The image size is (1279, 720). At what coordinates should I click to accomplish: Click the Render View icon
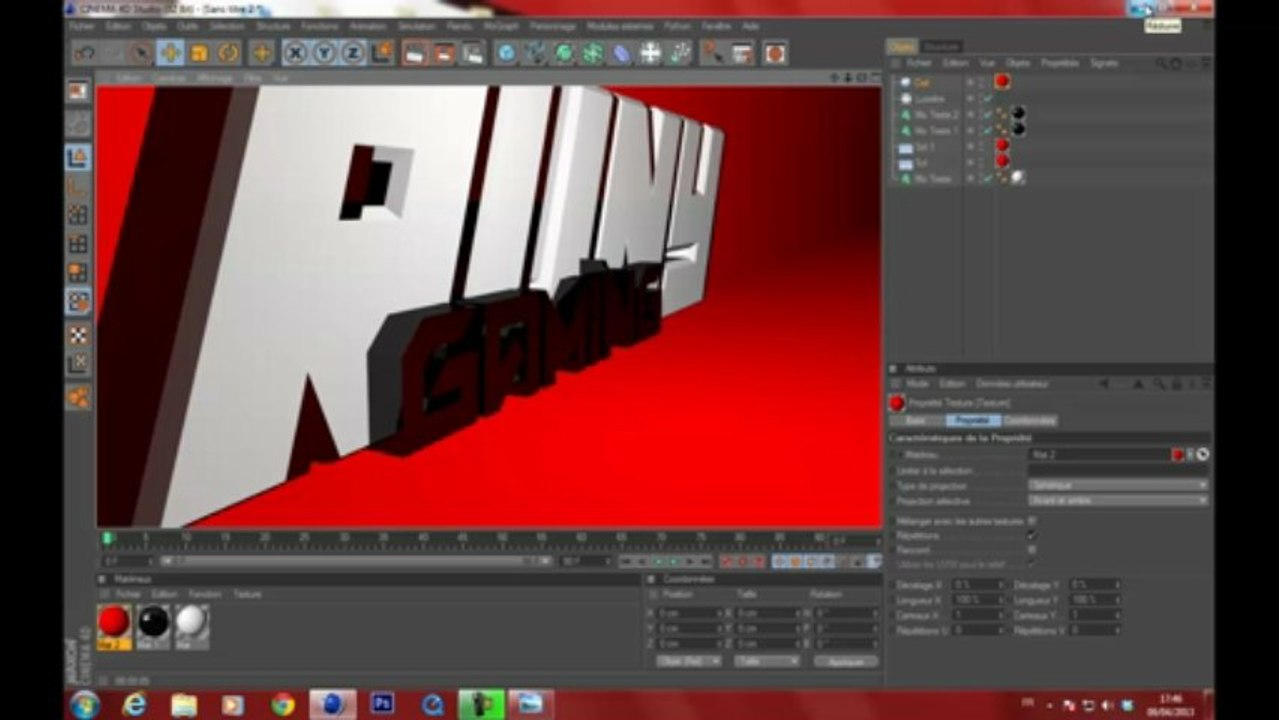[x=415, y=53]
